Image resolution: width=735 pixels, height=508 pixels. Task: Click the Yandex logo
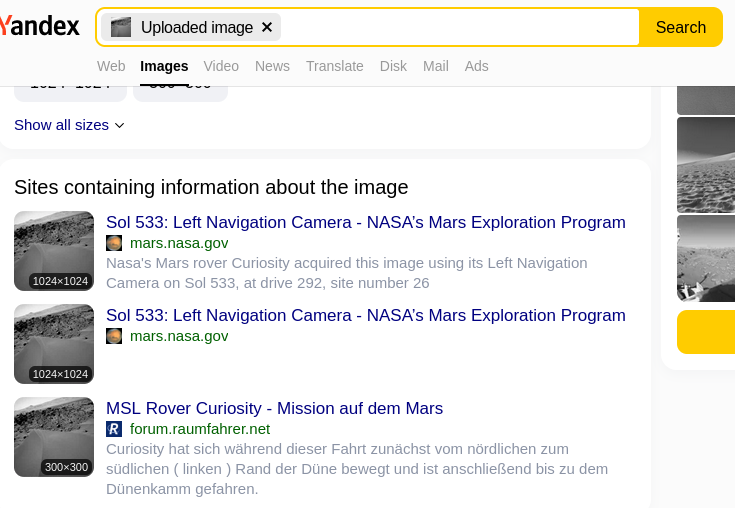pos(39,26)
